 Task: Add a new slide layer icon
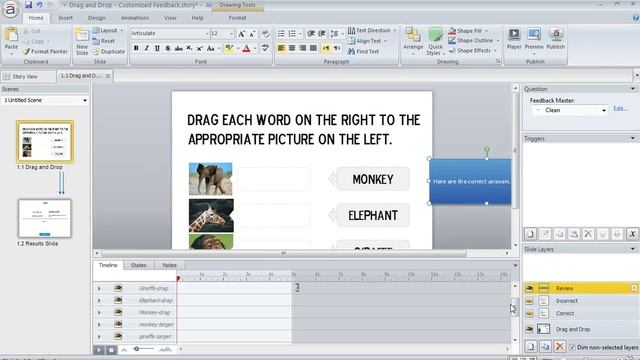click(531, 347)
